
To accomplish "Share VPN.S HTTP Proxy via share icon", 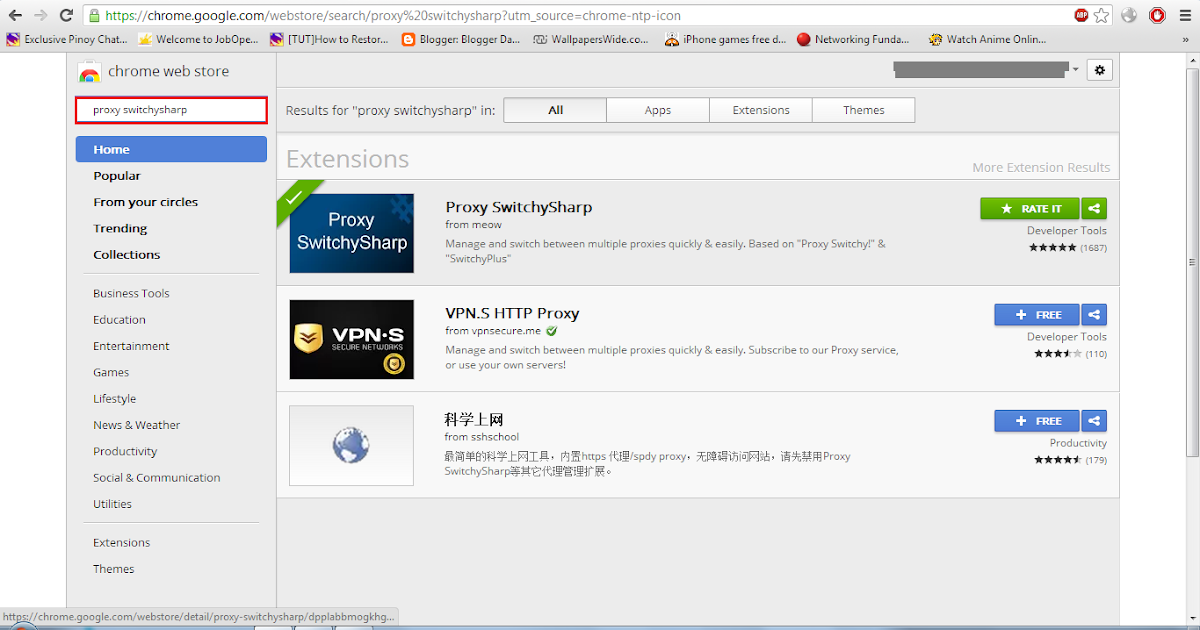I will (x=1095, y=315).
